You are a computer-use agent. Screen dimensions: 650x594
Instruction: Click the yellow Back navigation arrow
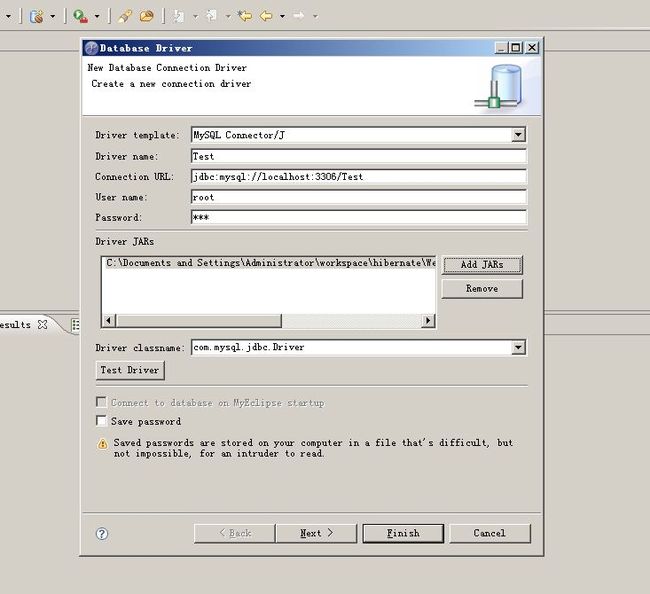click(x=266, y=16)
